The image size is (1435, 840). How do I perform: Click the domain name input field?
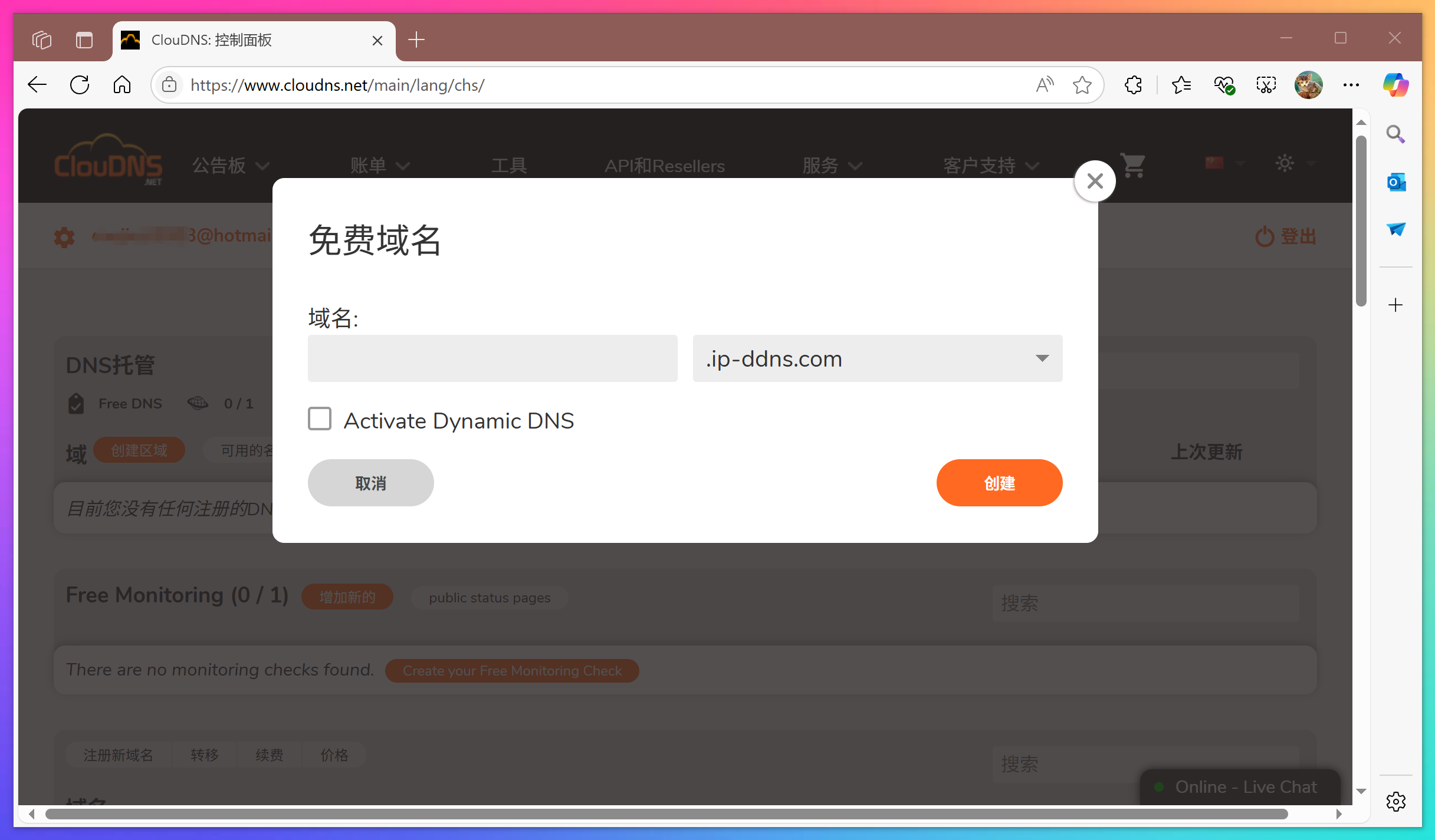pyautogui.click(x=492, y=358)
